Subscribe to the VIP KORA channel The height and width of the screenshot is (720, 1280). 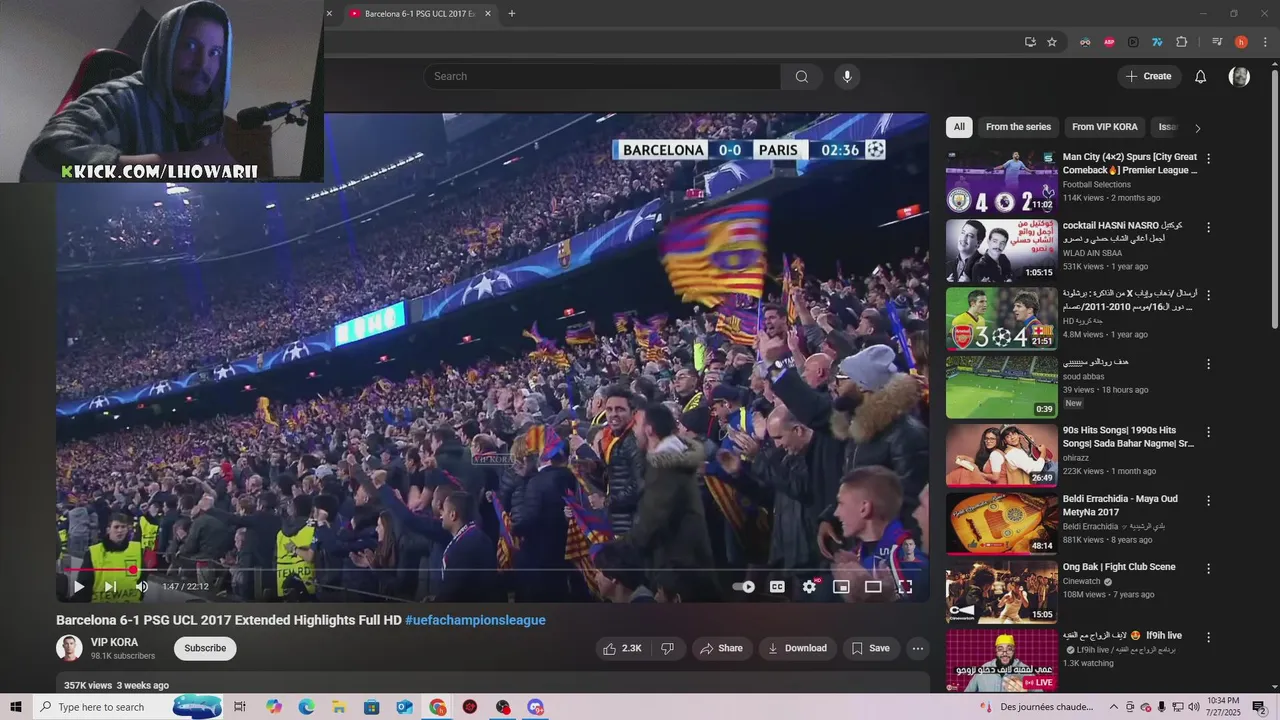tap(205, 648)
